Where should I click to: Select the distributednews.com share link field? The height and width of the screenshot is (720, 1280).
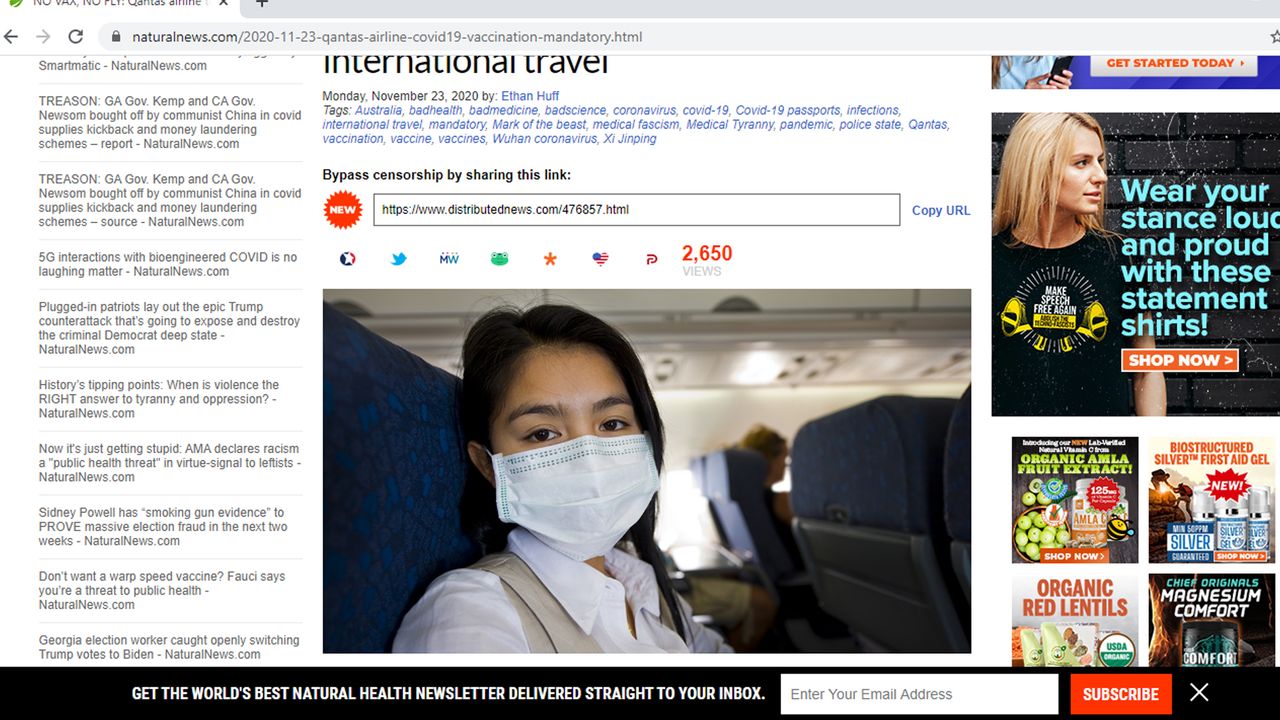click(x=636, y=210)
